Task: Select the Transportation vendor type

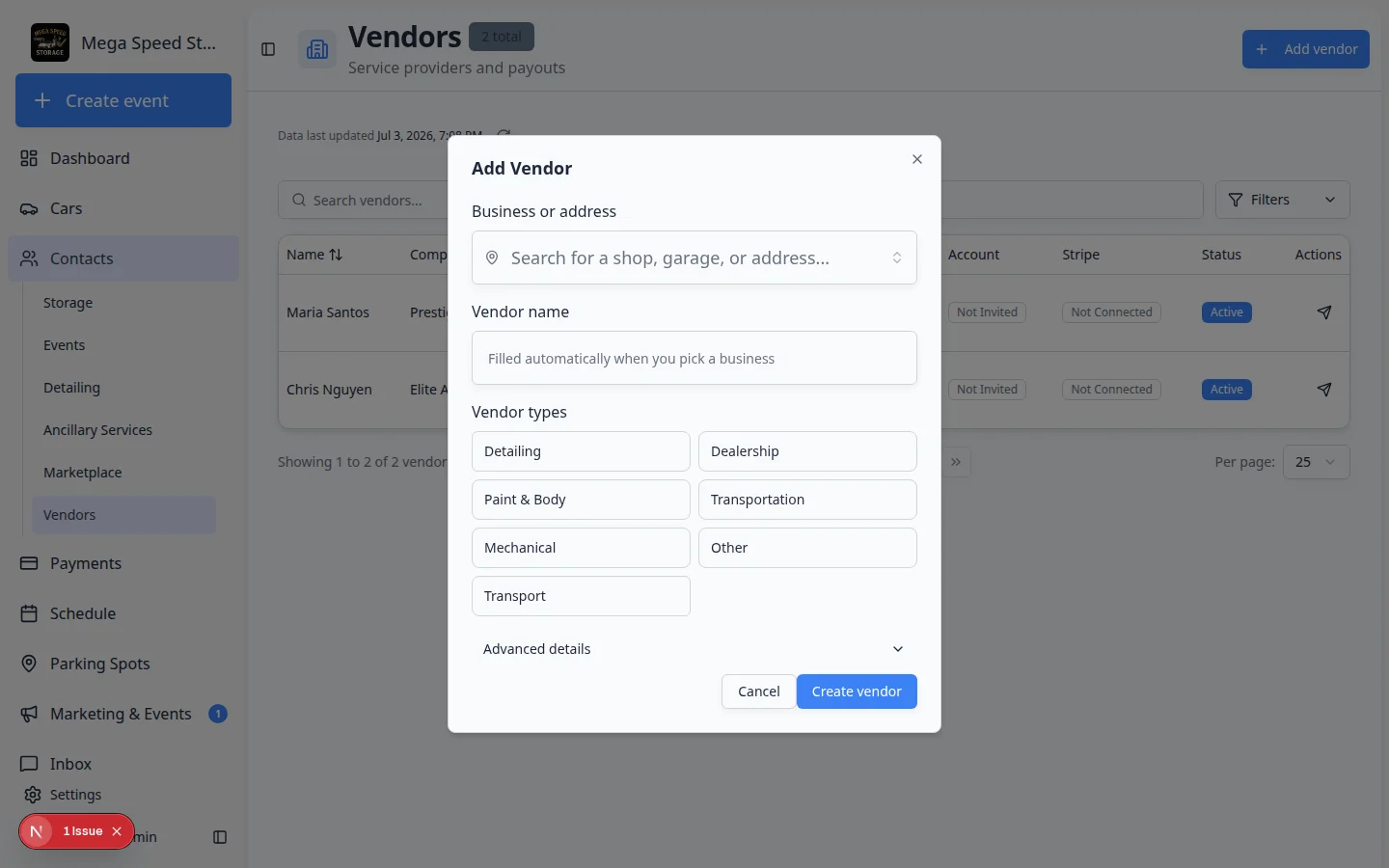Action: (x=807, y=500)
